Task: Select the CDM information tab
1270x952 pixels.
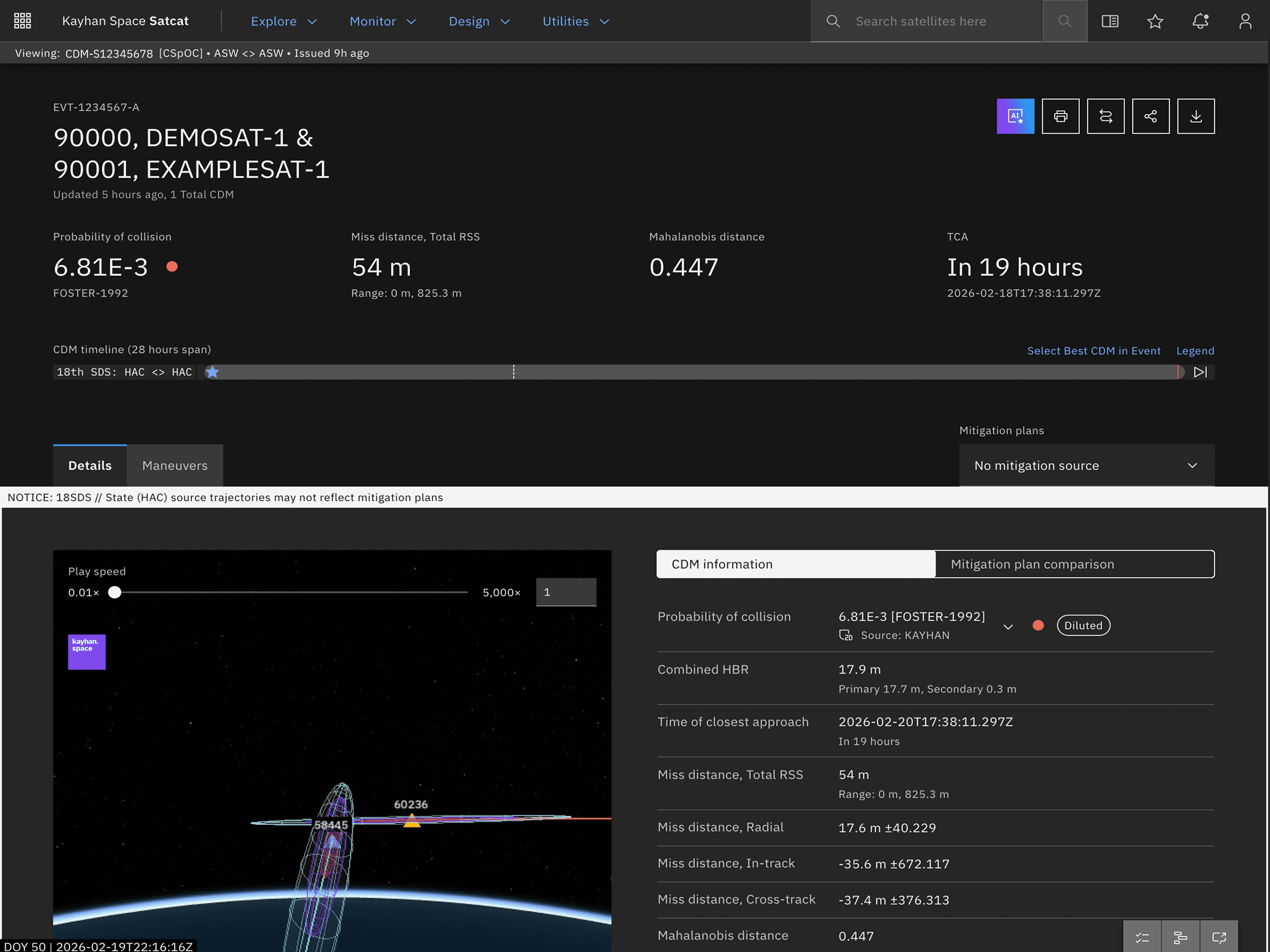Action: coord(796,564)
